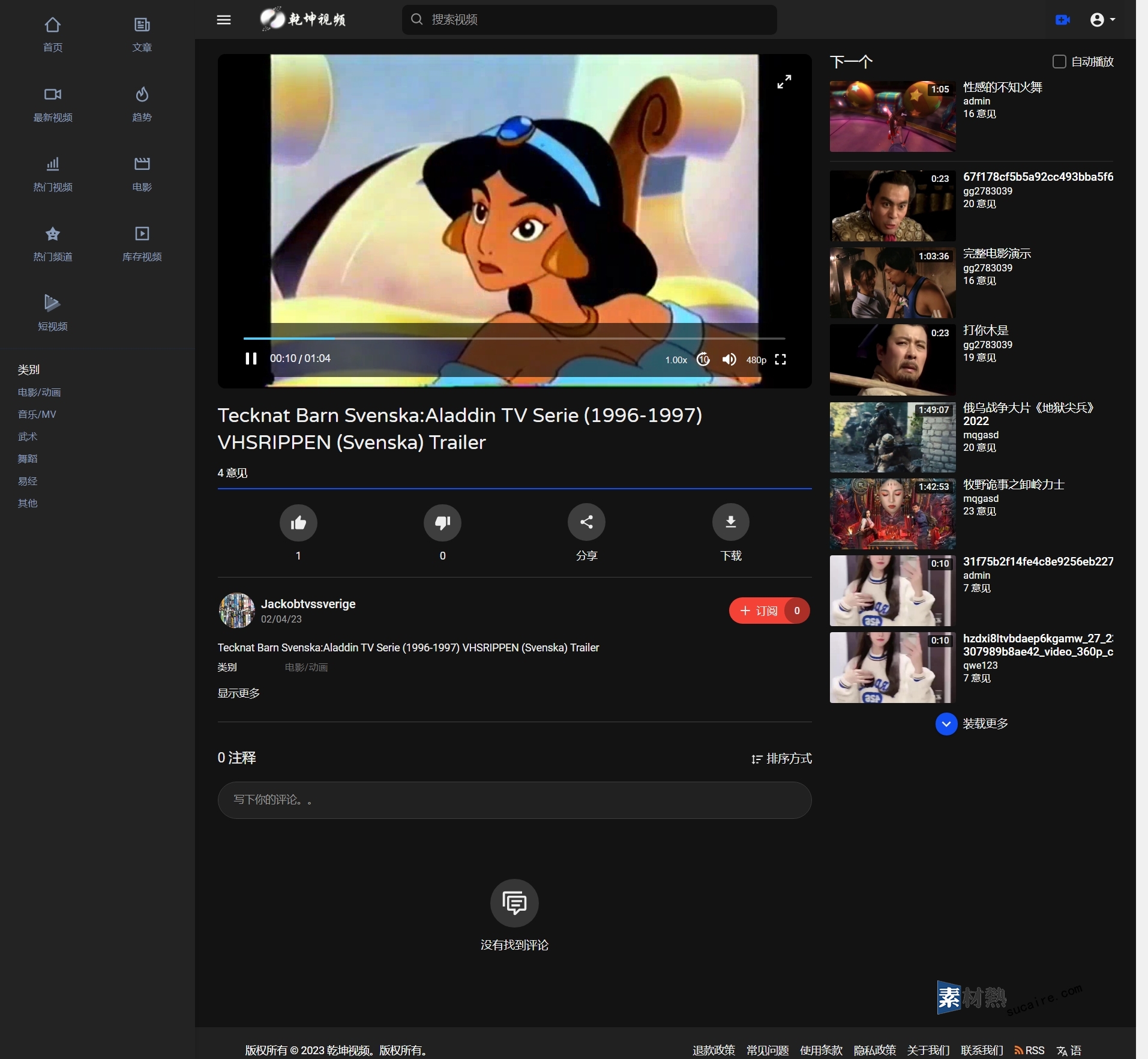Open 趋势 trending section
This screenshot has width=1148, height=1059.
tap(142, 104)
